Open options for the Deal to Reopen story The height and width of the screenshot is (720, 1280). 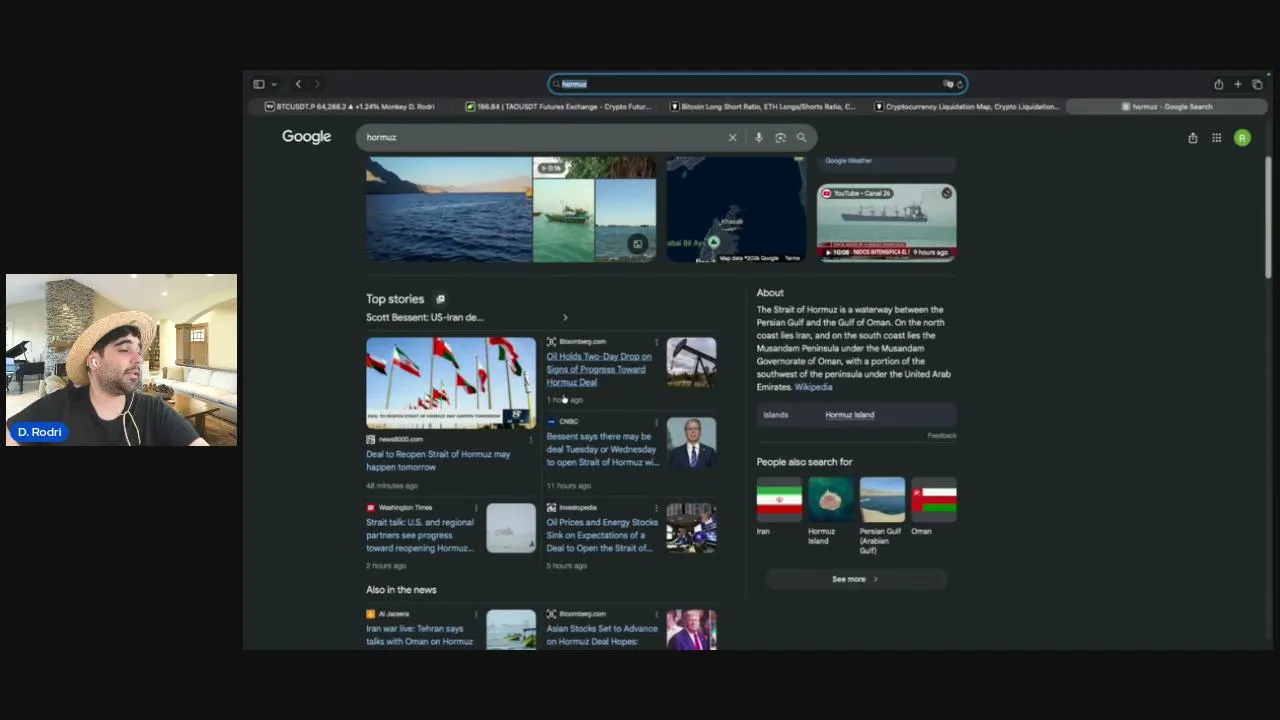tap(530, 440)
